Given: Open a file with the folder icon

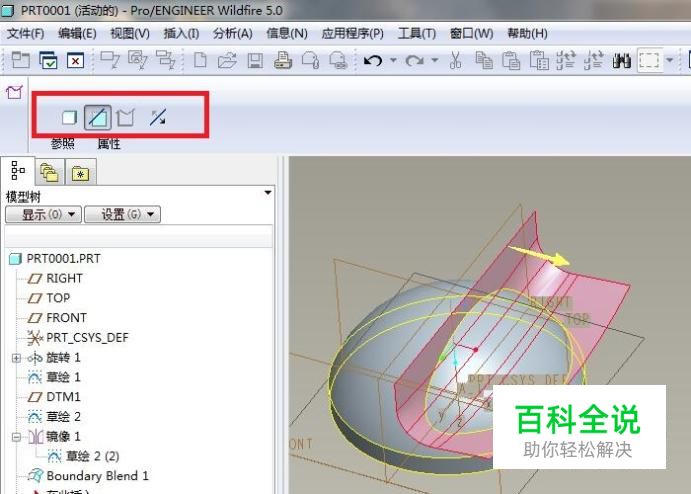Looking at the screenshot, I should (x=227, y=60).
